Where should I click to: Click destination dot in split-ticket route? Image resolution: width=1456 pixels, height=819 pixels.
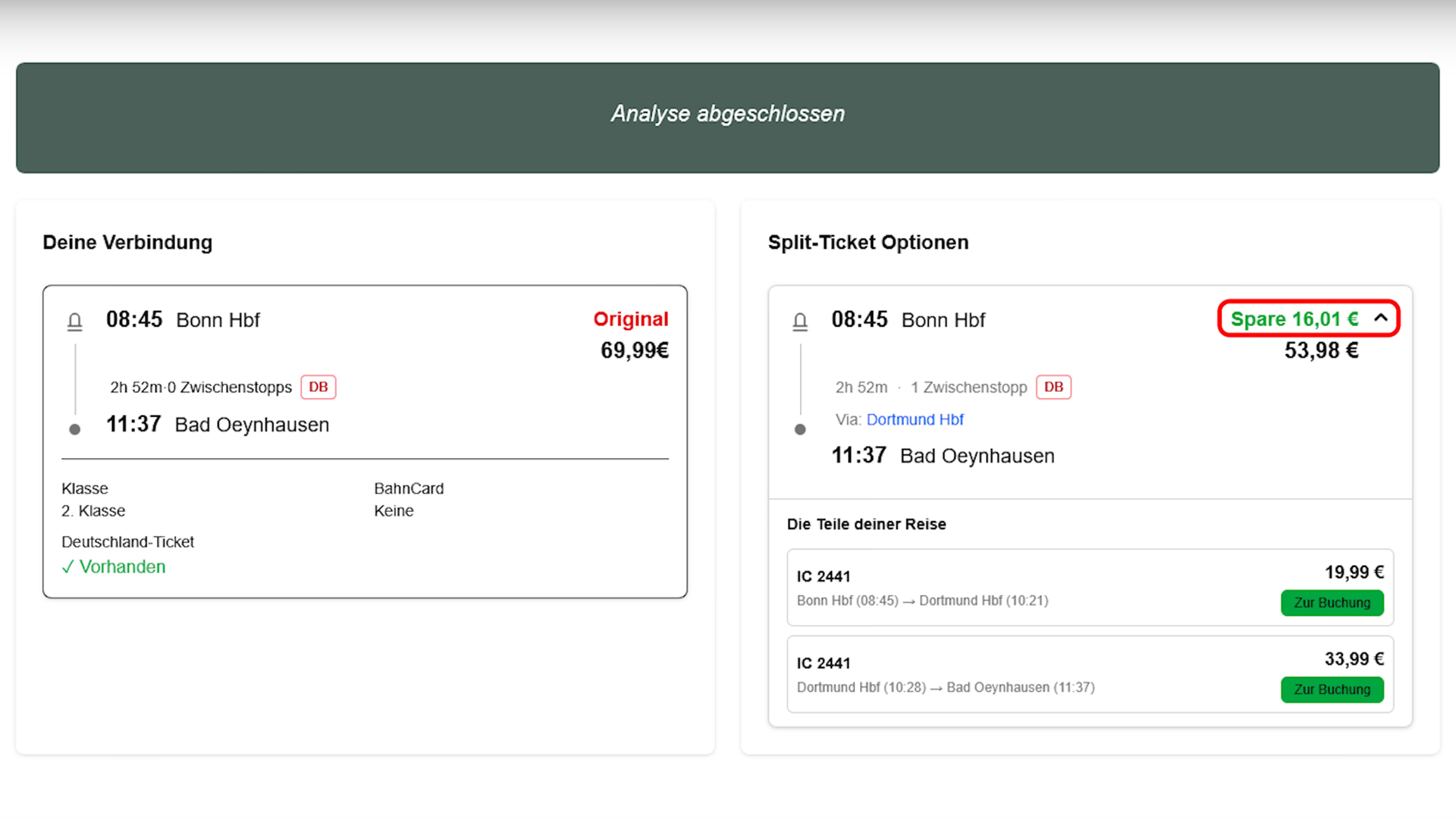pyautogui.click(x=800, y=429)
